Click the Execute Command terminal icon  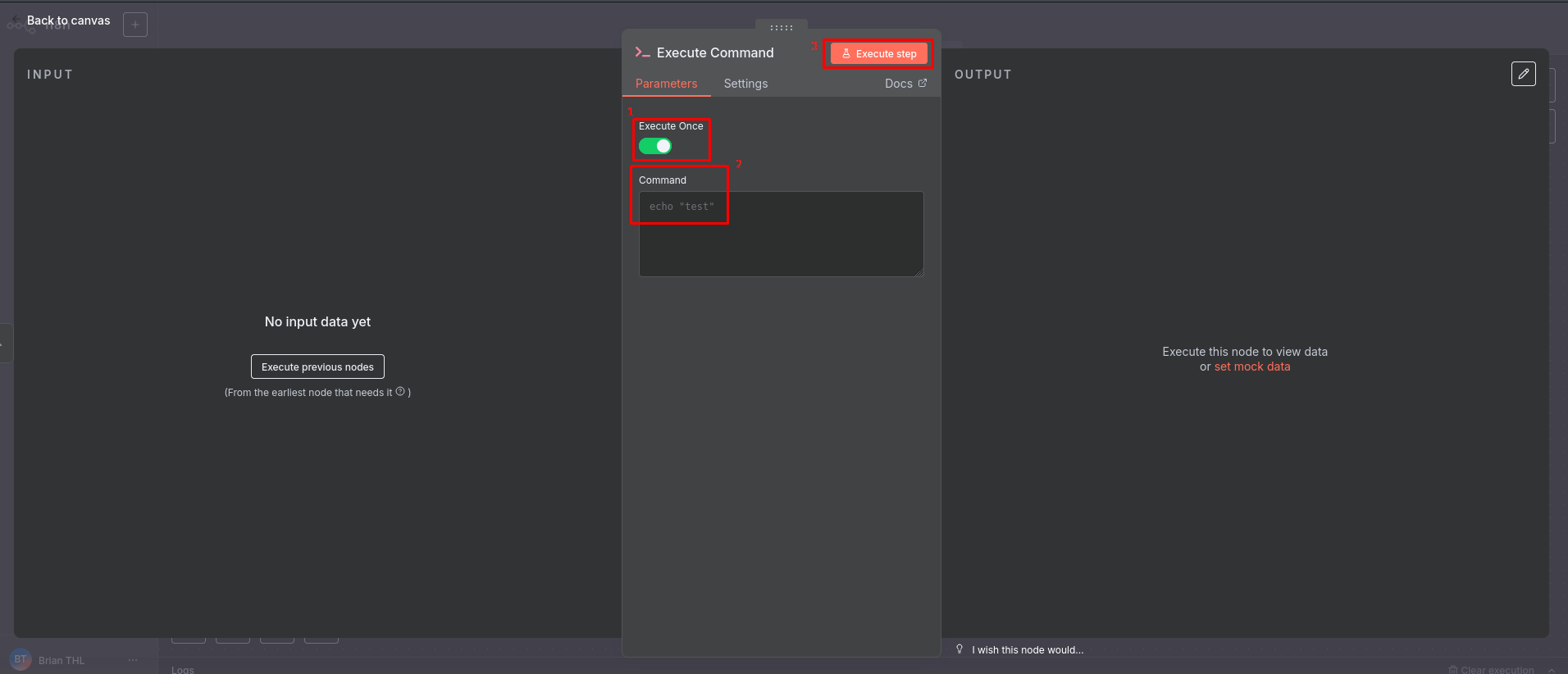(642, 52)
